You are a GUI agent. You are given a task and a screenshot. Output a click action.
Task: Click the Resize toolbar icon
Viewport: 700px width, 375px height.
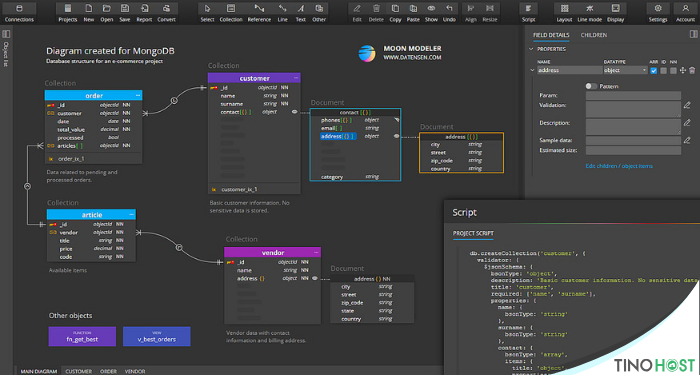tap(490, 8)
